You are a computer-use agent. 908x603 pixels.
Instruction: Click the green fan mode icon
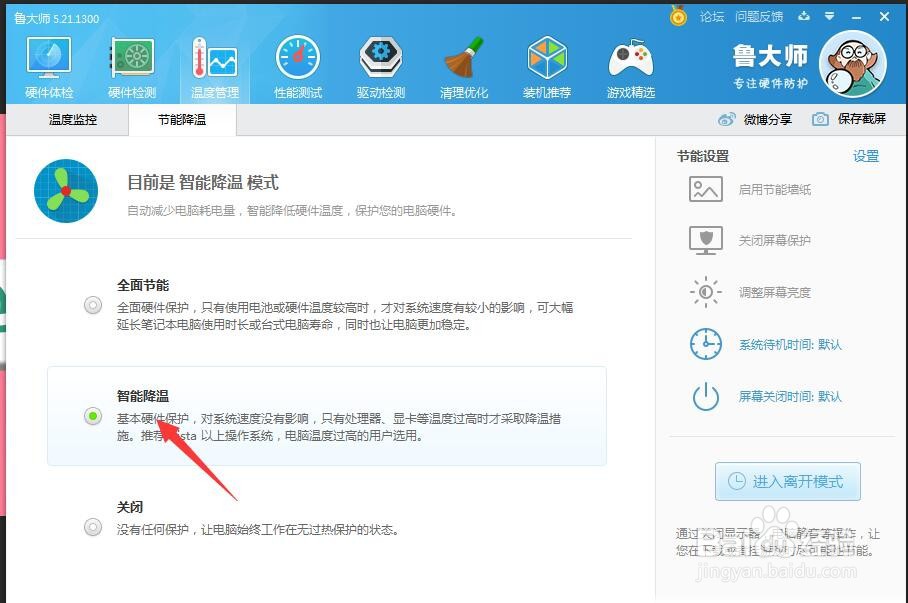(x=66, y=191)
